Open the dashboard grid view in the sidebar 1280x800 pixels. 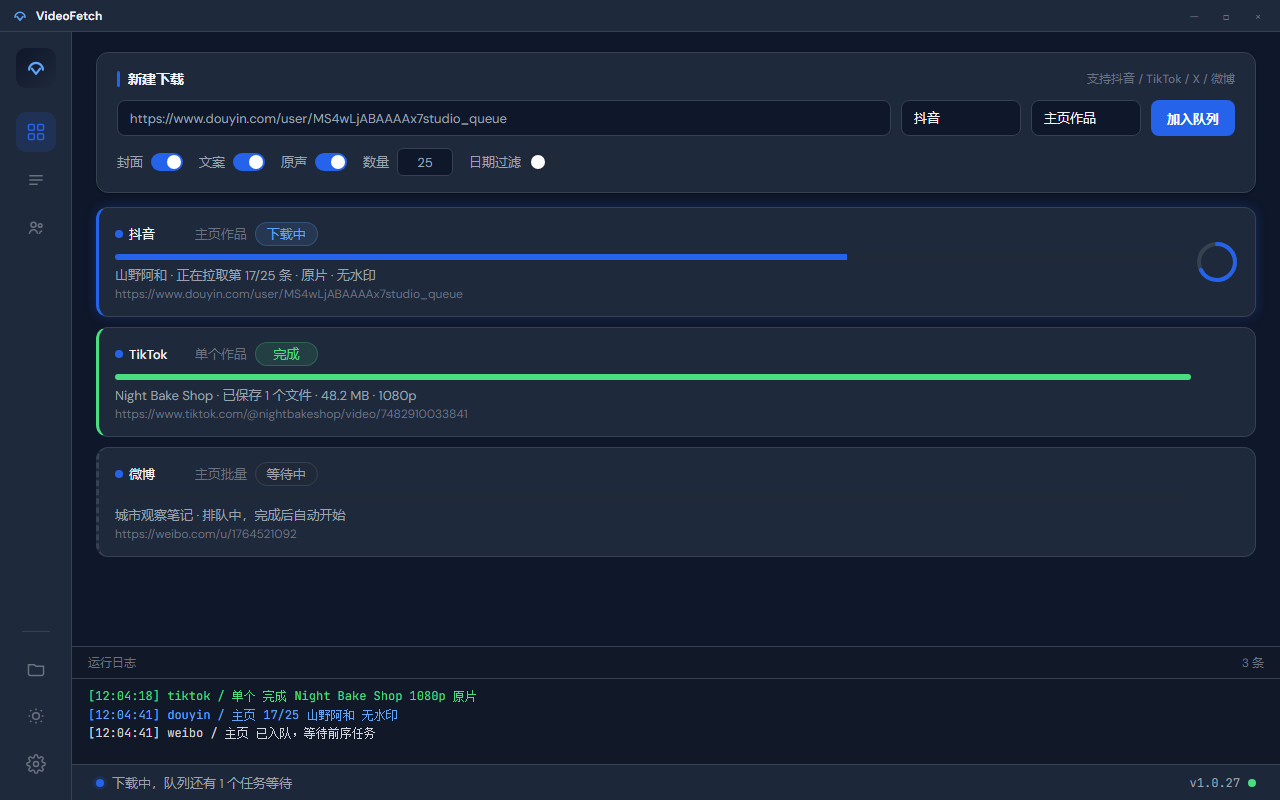(x=36, y=132)
